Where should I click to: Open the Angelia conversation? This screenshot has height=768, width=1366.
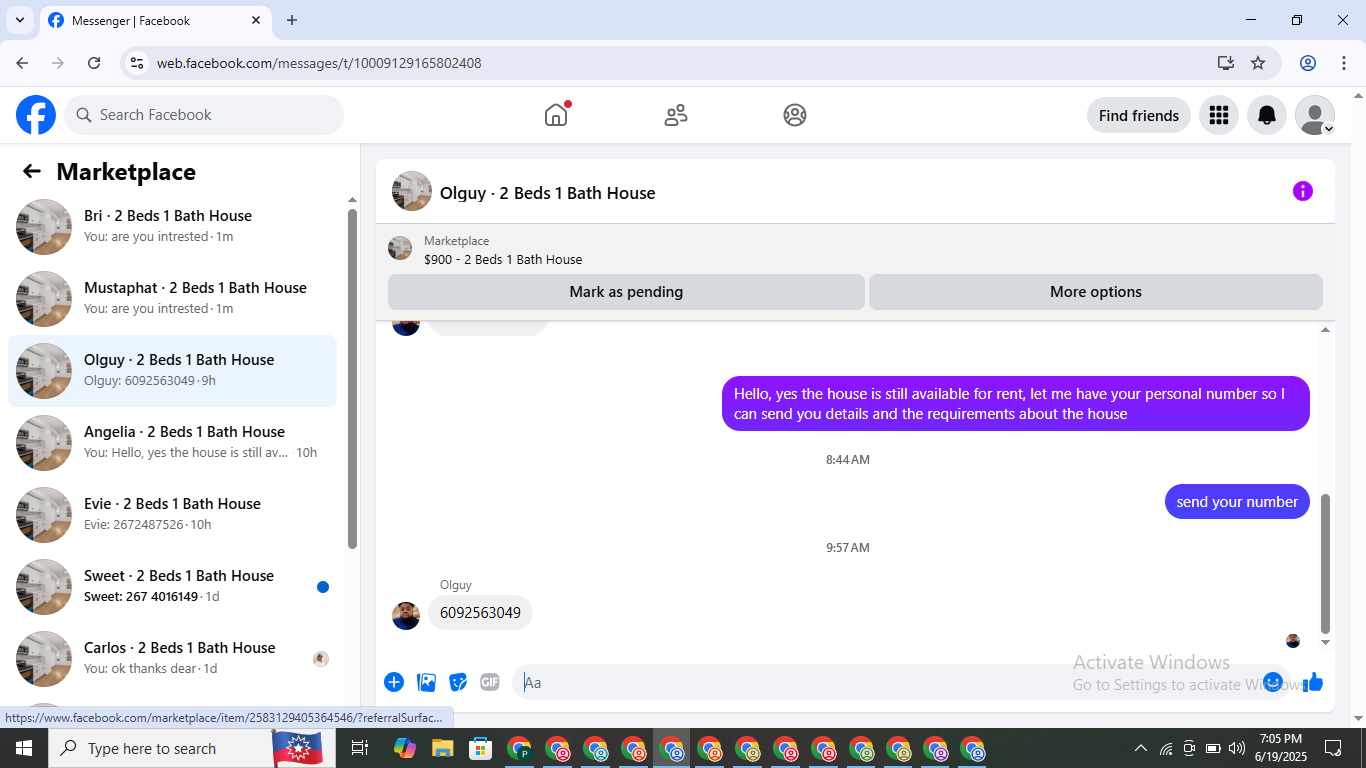point(172,443)
